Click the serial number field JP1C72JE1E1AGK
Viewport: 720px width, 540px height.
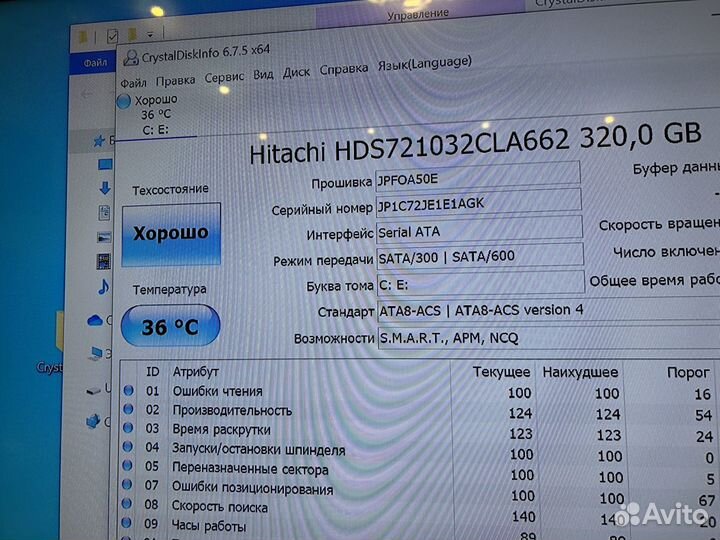pyautogui.click(x=478, y=202)
